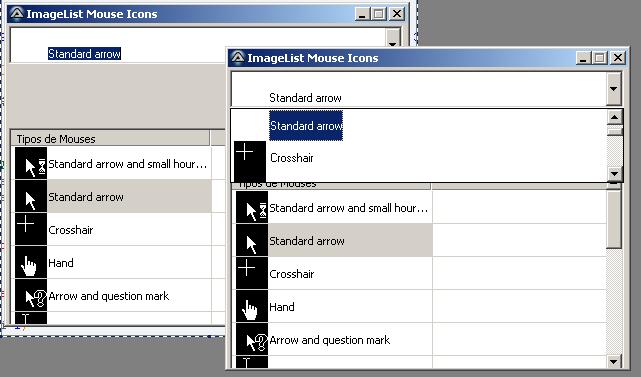The height and width of the screenshot is (377, 641).
Task: Click the front list's bottom scroll-down arrow
Action: 613,361
